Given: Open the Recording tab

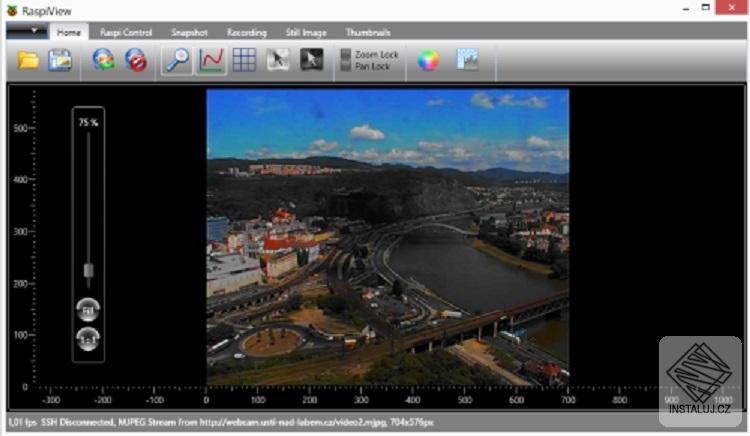Looking at the screenshot, I should pyautogui.click(x=247, y=33).
